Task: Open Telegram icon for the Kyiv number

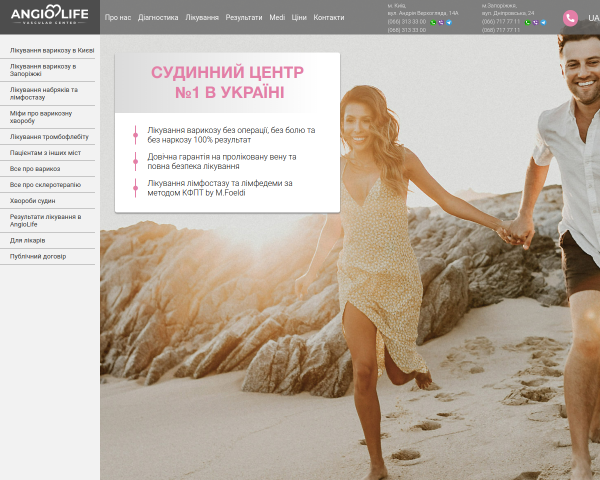Action: pos(449,22)
